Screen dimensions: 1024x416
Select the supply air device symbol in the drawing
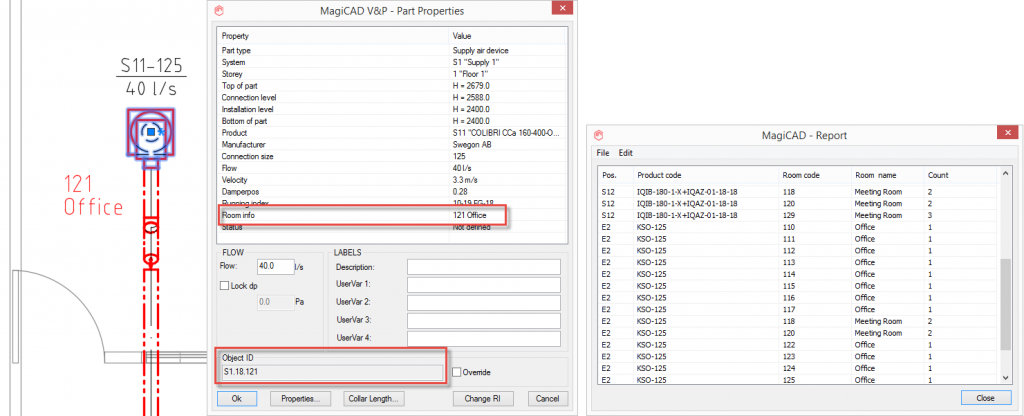[151, 133]
